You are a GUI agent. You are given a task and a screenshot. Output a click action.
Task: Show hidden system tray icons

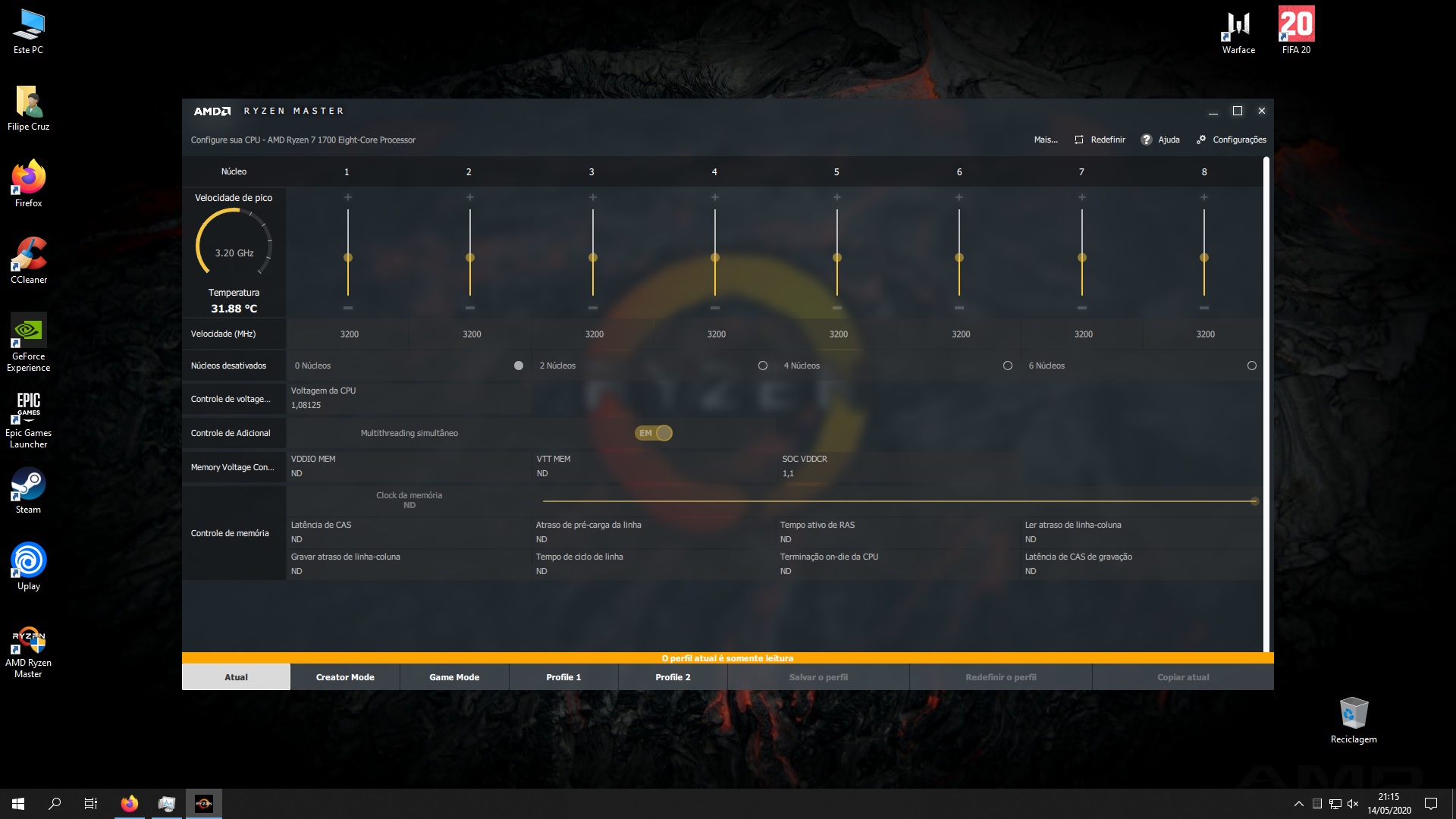(x=1299, y=804)
